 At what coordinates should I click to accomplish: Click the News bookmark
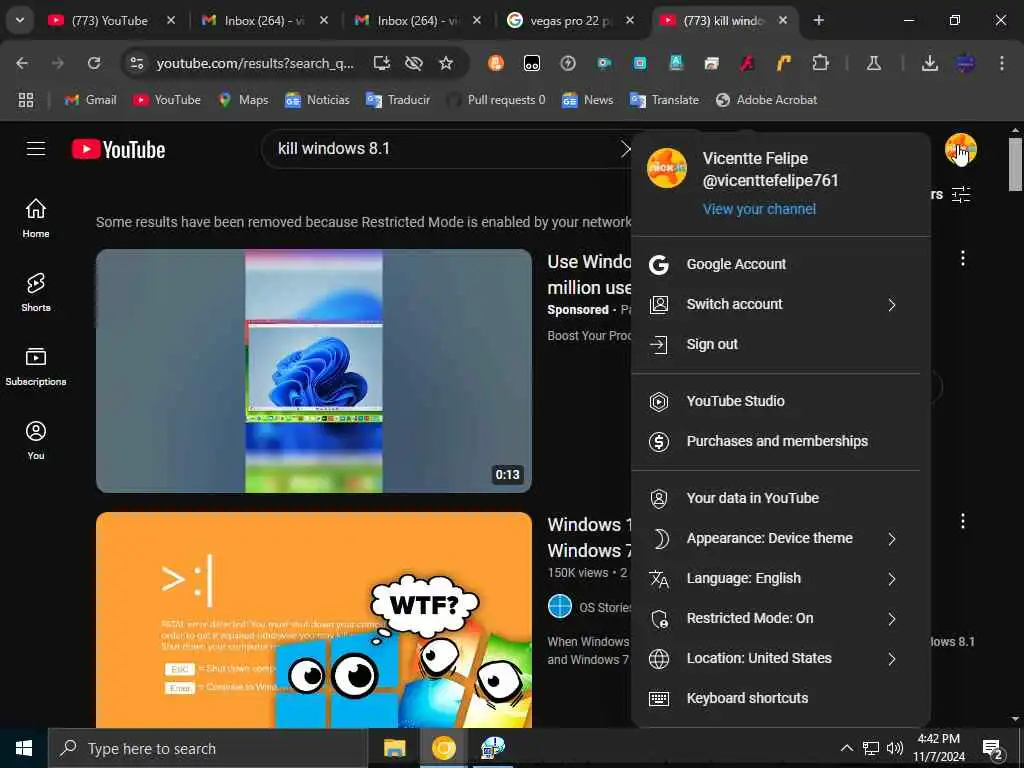pyautogui.click(x=588, y=100)
